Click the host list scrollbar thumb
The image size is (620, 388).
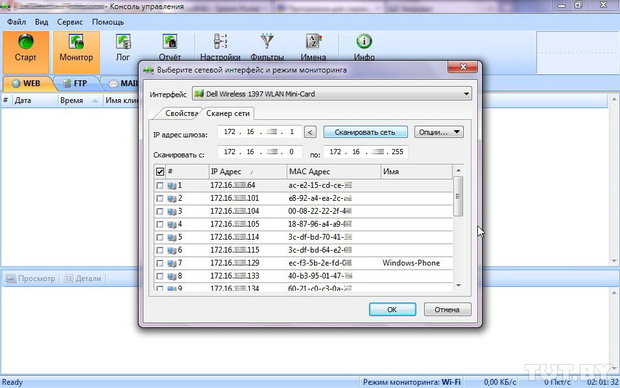point(458,196)
